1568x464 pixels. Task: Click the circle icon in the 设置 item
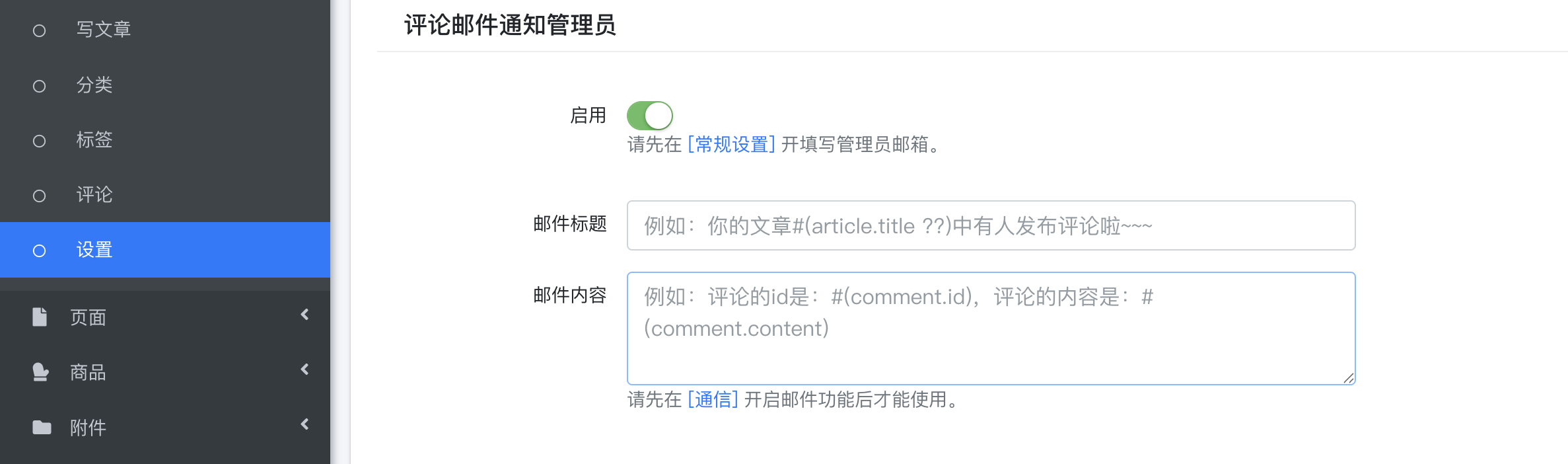[x=39, y=251]
